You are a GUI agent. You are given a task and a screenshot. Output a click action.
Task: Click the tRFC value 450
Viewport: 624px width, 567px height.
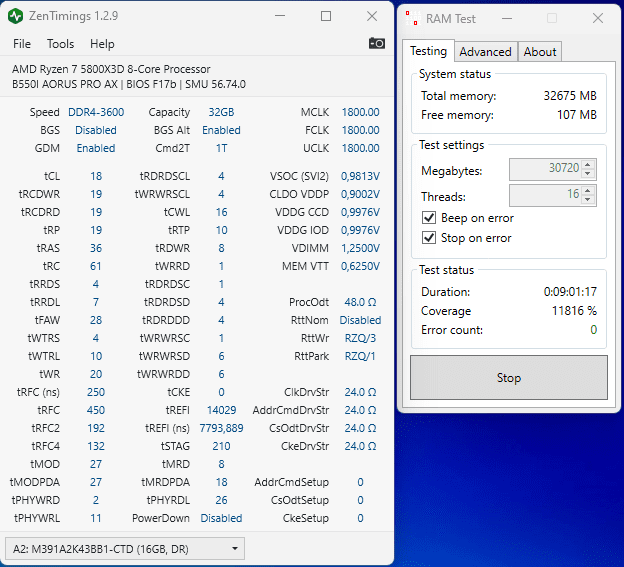(96, 410)
